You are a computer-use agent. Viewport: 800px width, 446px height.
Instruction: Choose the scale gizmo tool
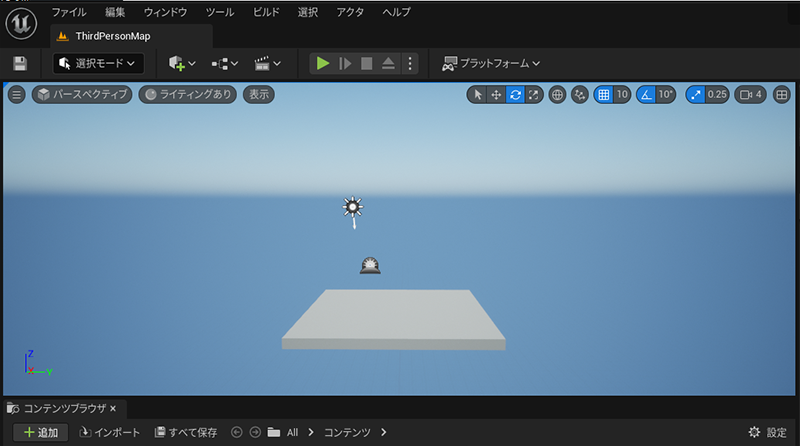pyautogui.click(x=534, y=95)
